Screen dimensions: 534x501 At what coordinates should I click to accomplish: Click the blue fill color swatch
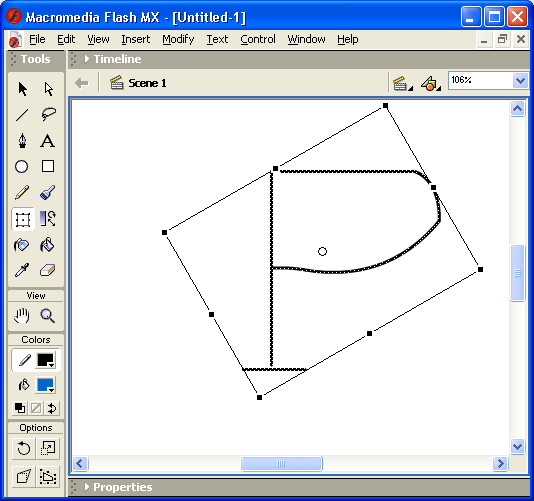click(45, 386)
